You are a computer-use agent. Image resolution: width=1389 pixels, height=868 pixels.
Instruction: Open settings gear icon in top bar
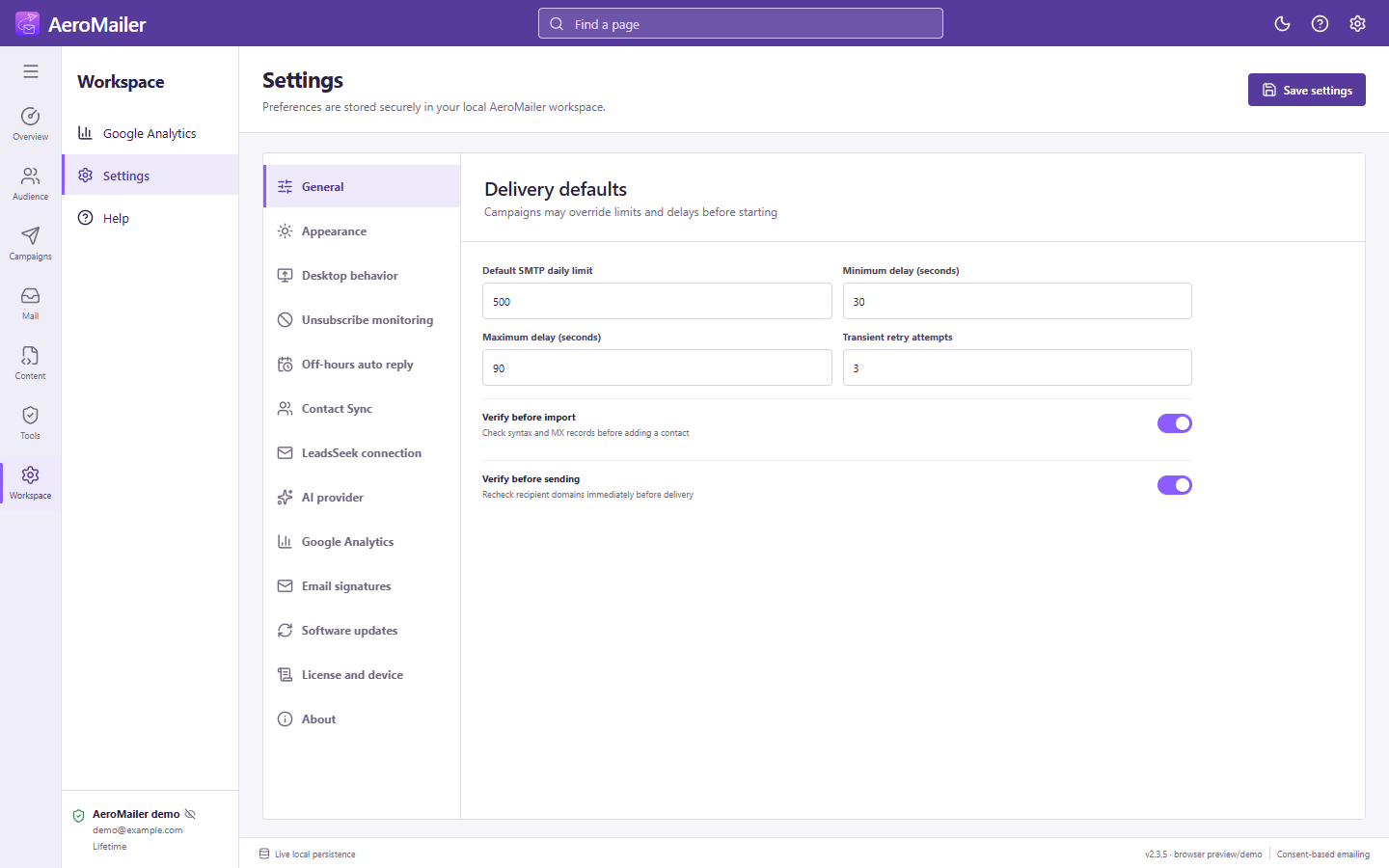[1357, 24]
